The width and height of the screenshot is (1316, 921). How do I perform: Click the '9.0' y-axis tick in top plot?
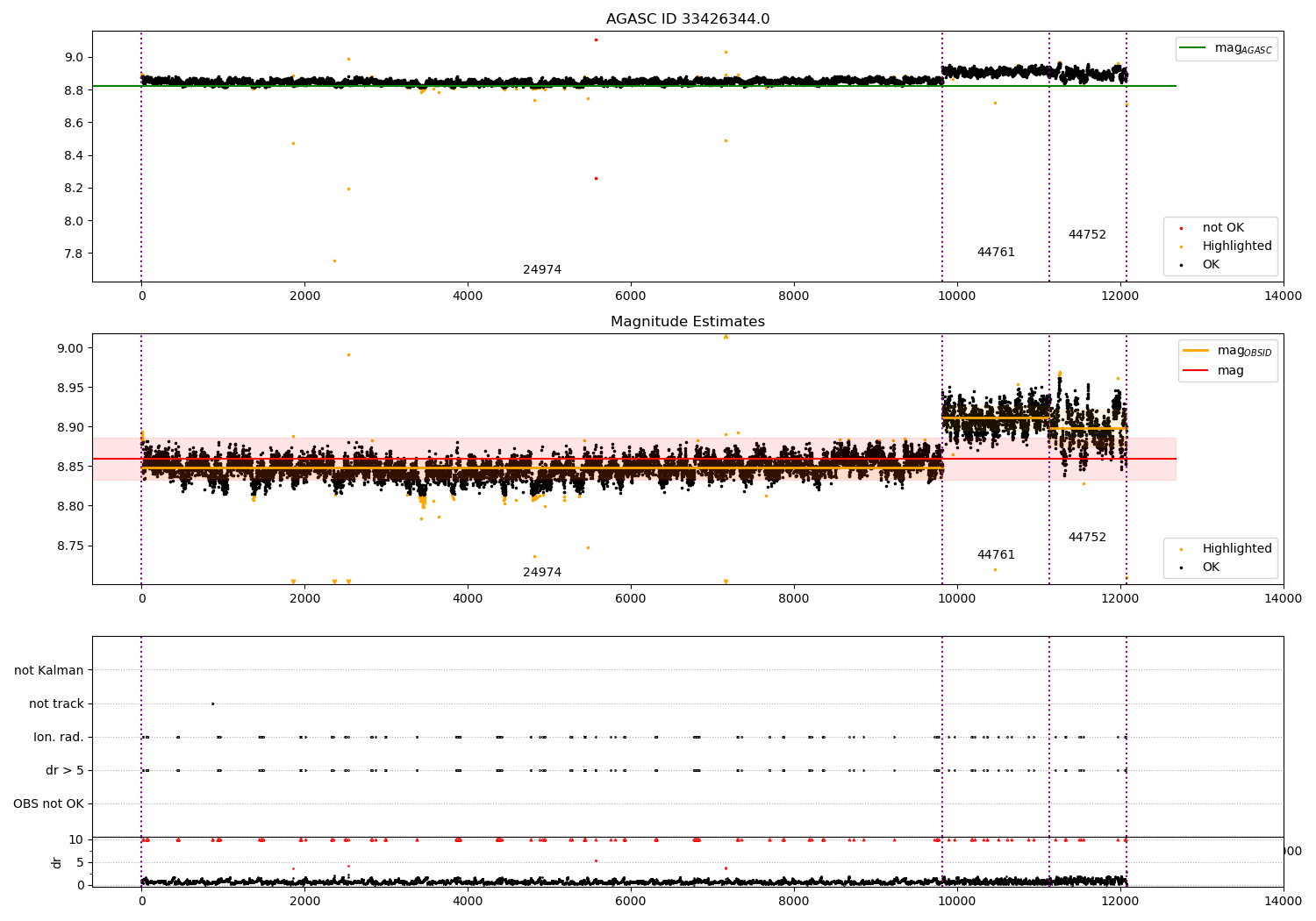click(x=74, y=58)
